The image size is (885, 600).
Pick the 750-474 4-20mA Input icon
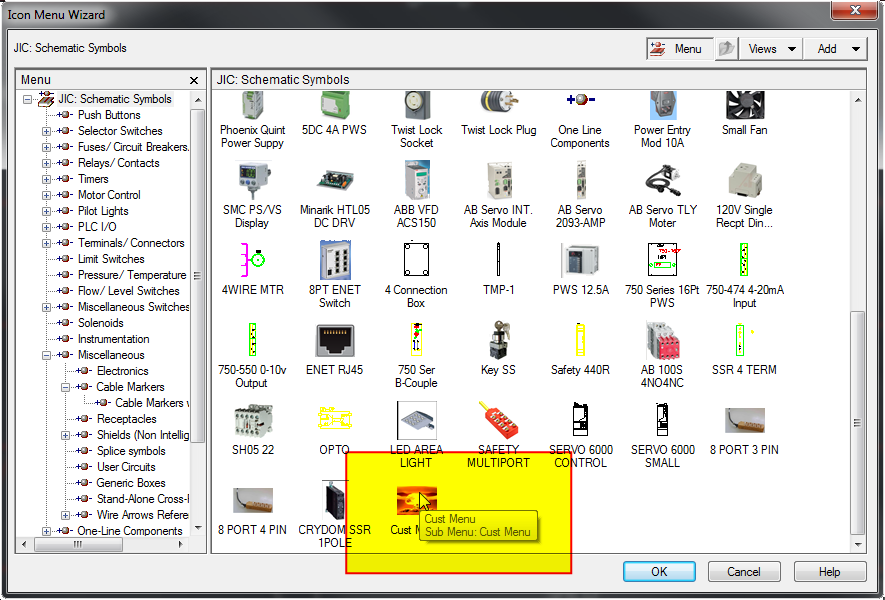[x=744, y=260]
